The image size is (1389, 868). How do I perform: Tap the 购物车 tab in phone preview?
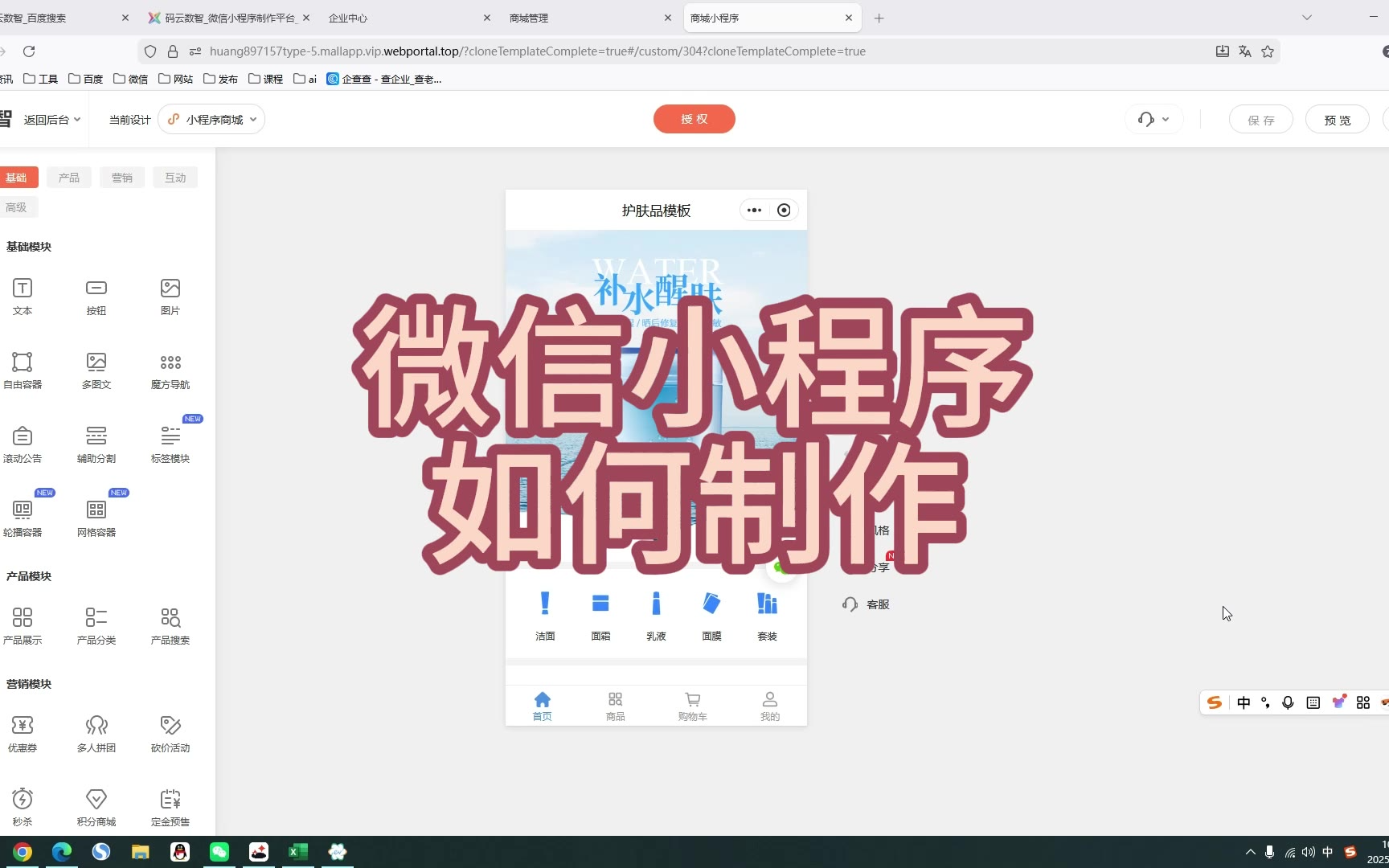pos(692,706)
